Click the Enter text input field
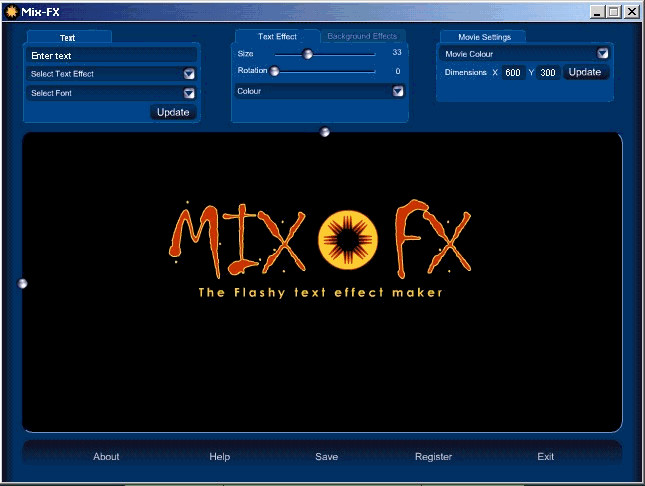Screen dimensions: 645x486 click(x=111, y=56)
